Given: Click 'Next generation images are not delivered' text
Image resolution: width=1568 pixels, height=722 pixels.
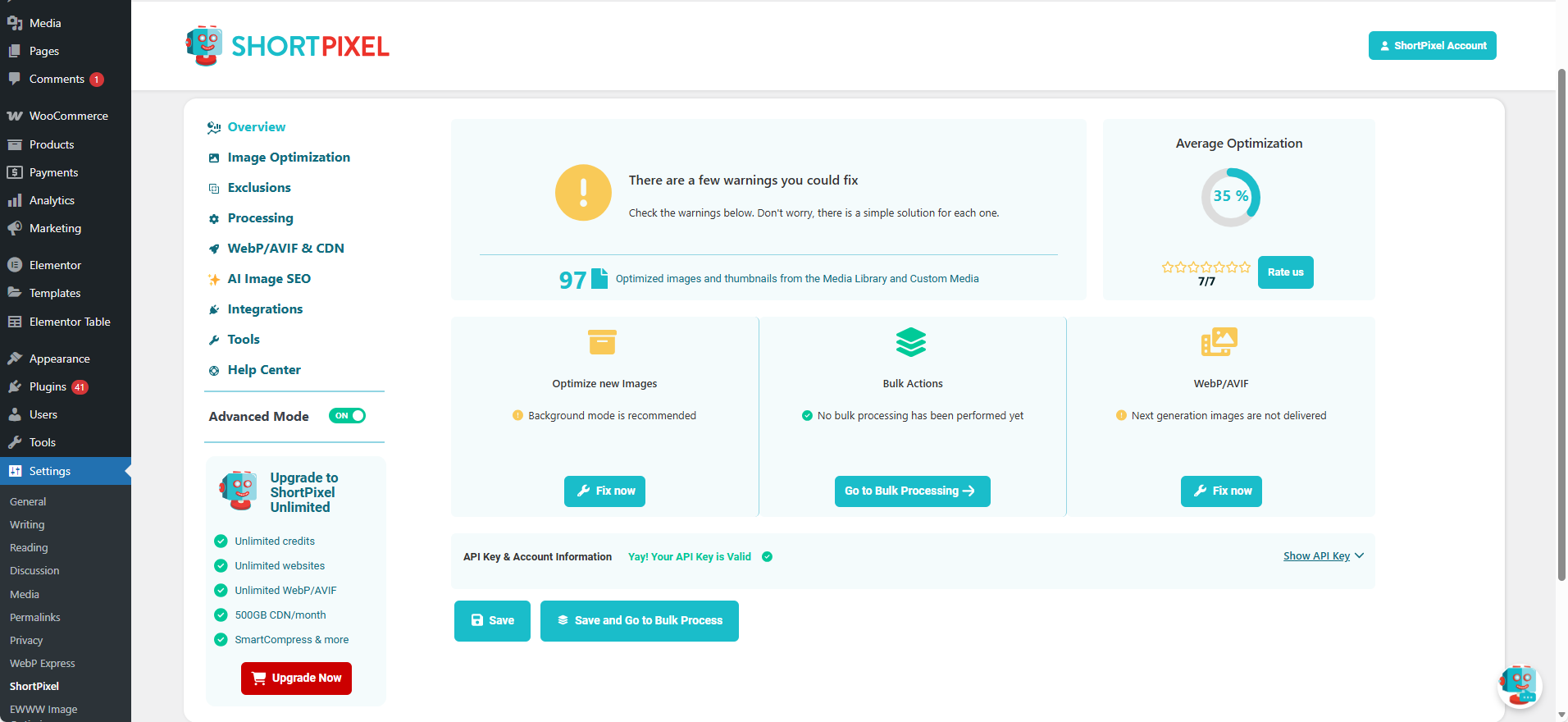Looking at the screenshot, I should coord(1228,416).
